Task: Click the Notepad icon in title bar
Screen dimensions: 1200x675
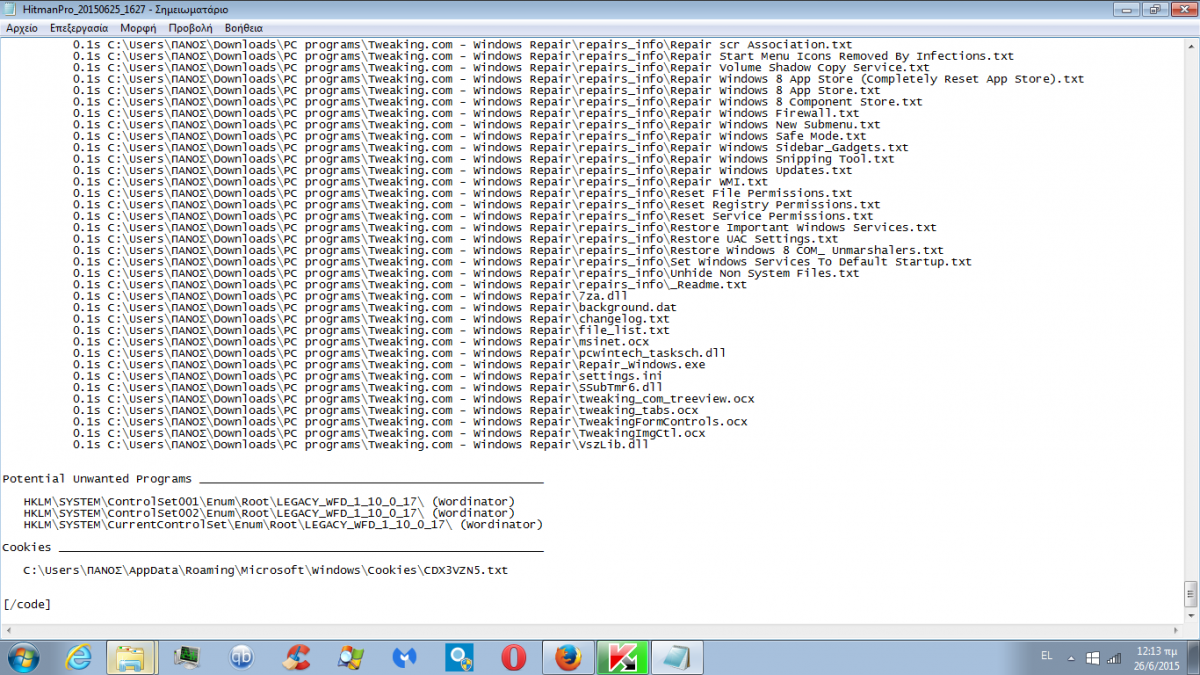Action: 12,9
